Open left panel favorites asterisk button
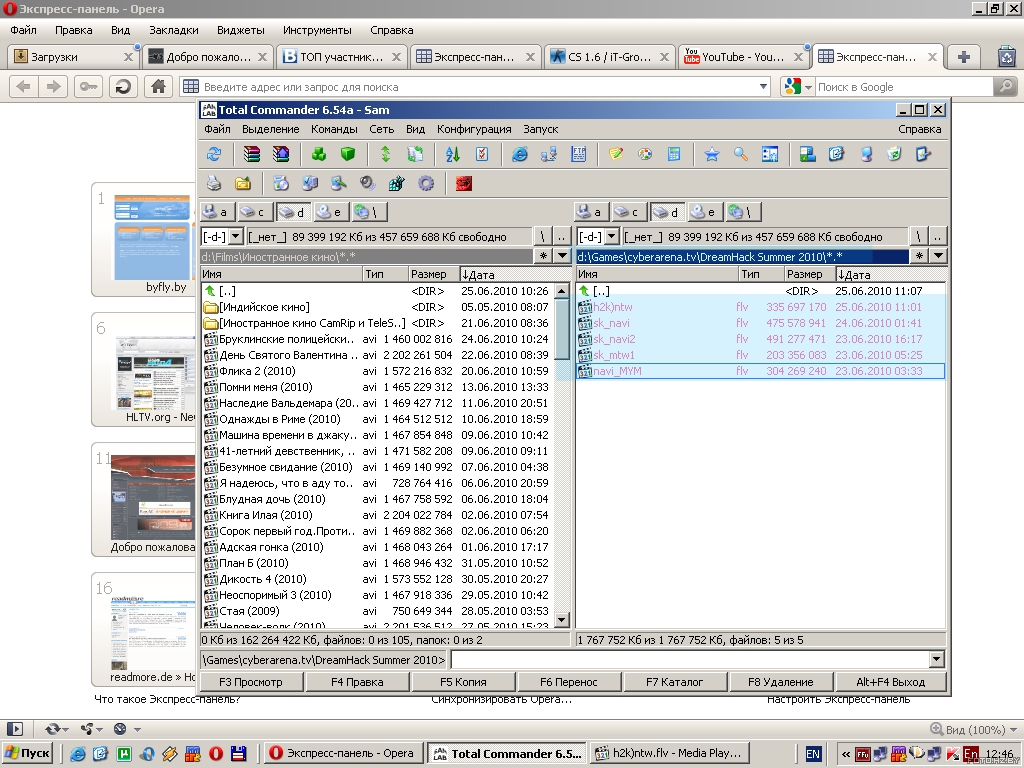The height and width of the screenshot is (768, 1024). tap(543, 256)
